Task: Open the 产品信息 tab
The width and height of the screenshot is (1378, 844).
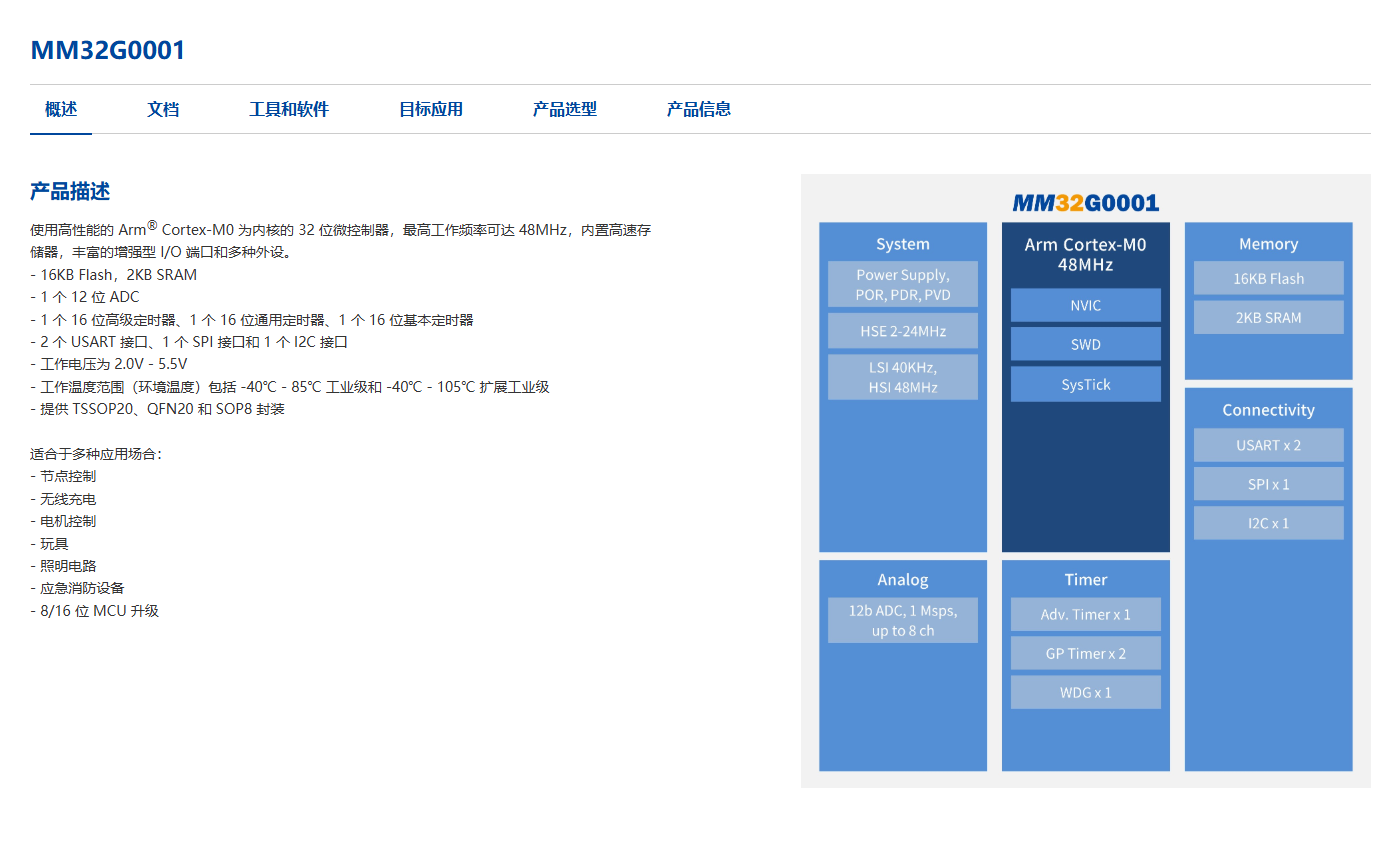Action: 699,109
